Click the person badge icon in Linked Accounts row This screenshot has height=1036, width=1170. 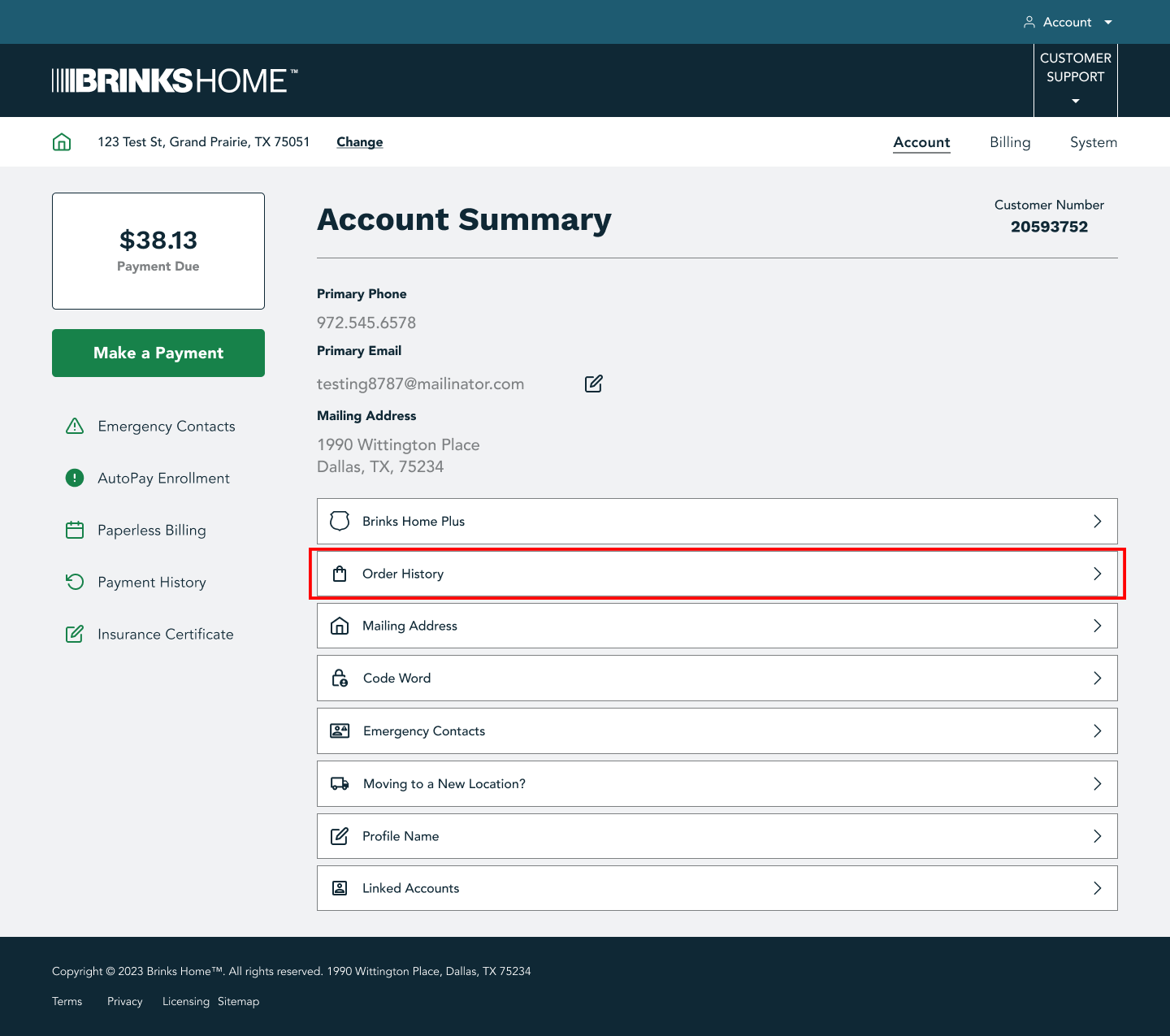click(x=340, y=888)
